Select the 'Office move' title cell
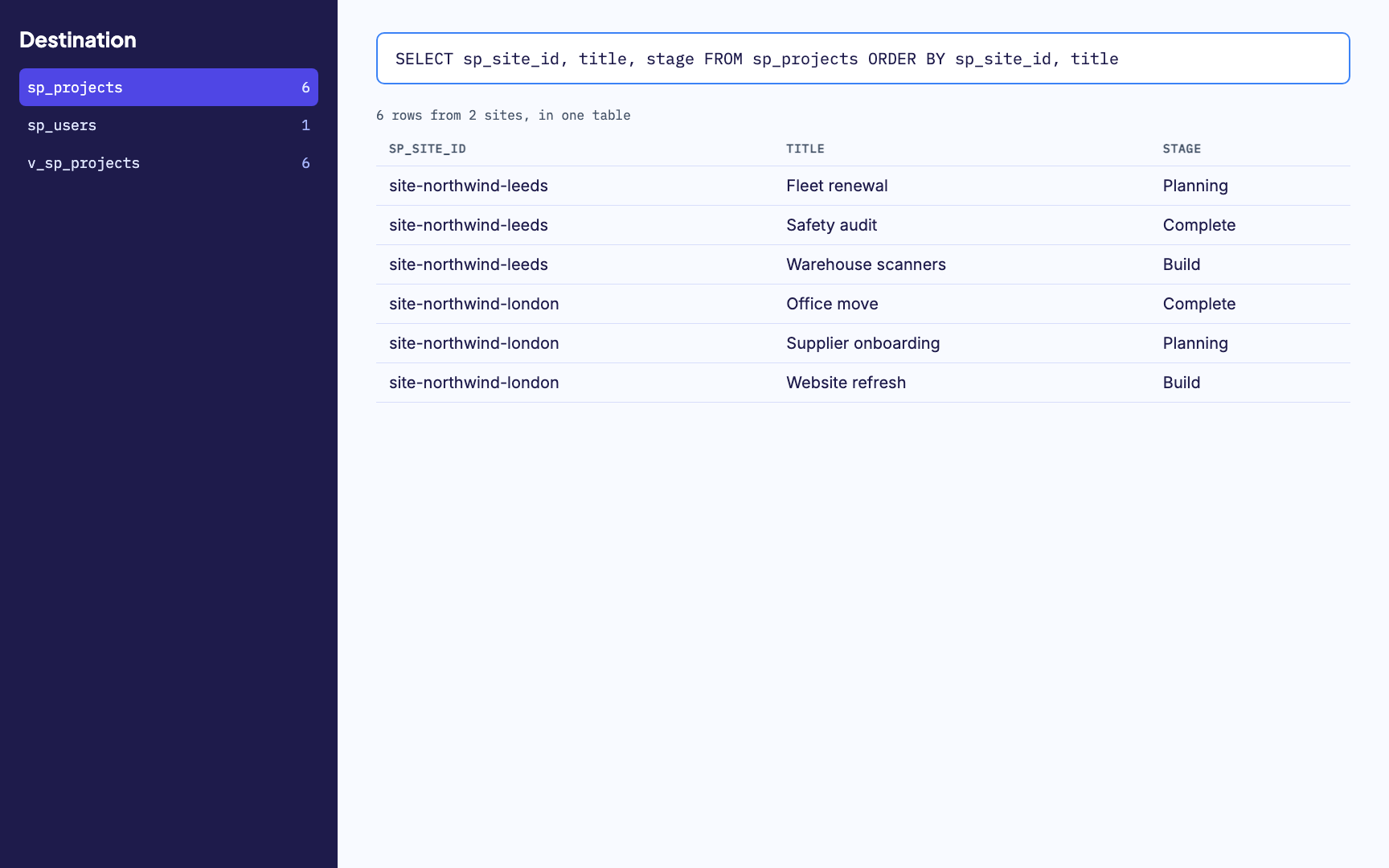Viewport: 1389px width, 868px height. click(x=832, y=304)
